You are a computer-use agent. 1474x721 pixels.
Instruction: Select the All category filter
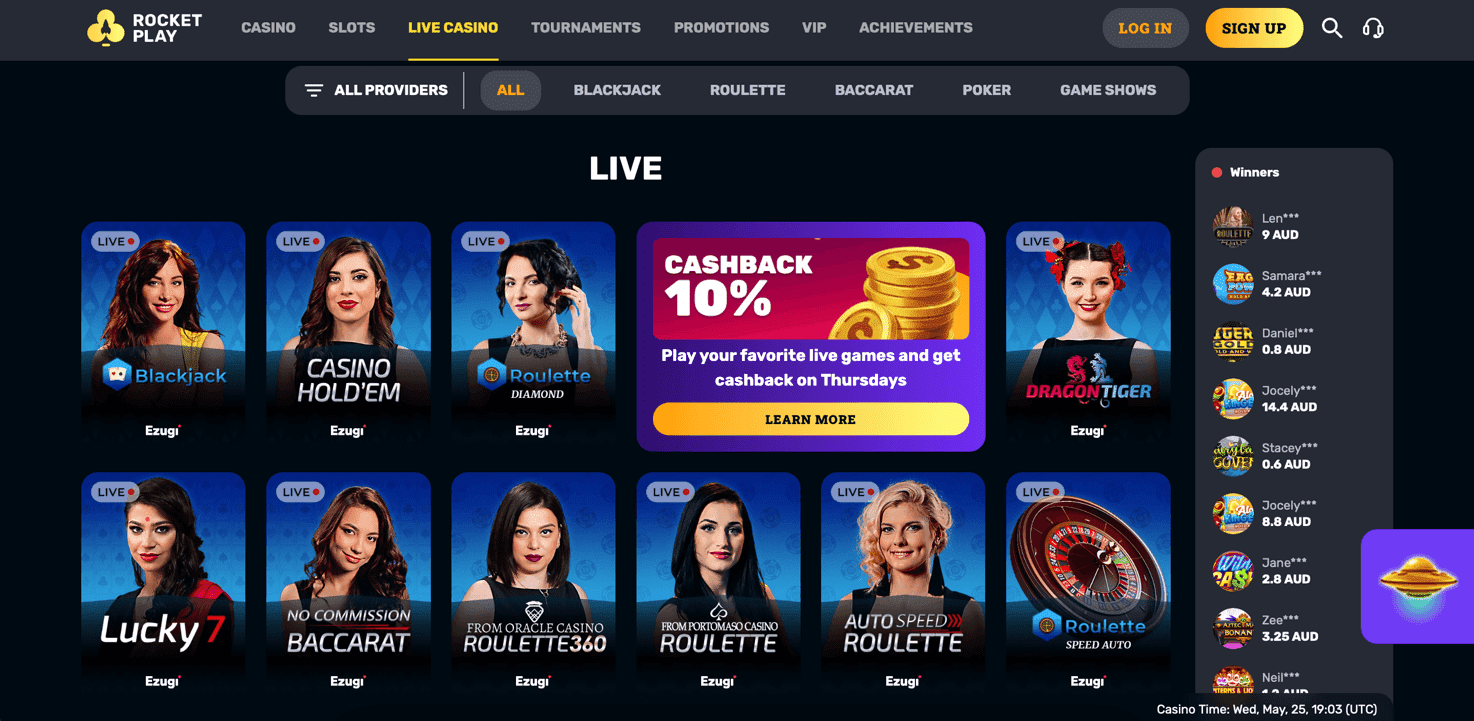coord(510,90)
